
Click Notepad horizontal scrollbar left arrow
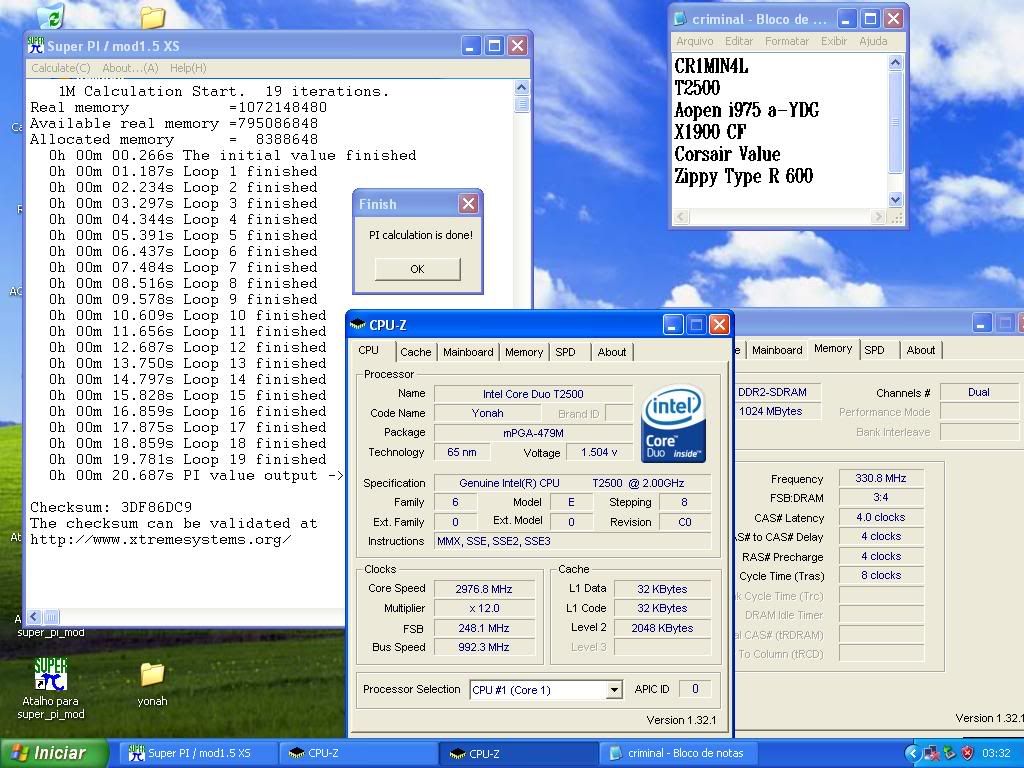681,216
